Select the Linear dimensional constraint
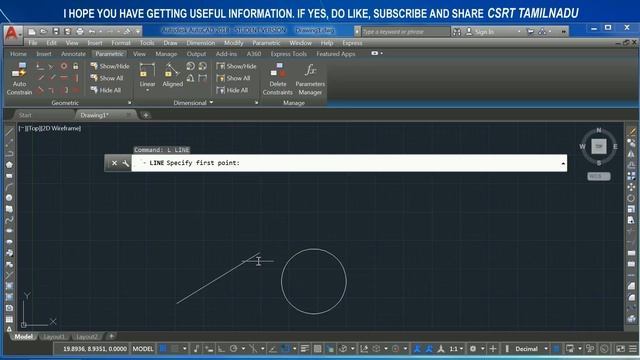Screen dimensions: 640x360 pyautogui.click(x=147, y=75)
